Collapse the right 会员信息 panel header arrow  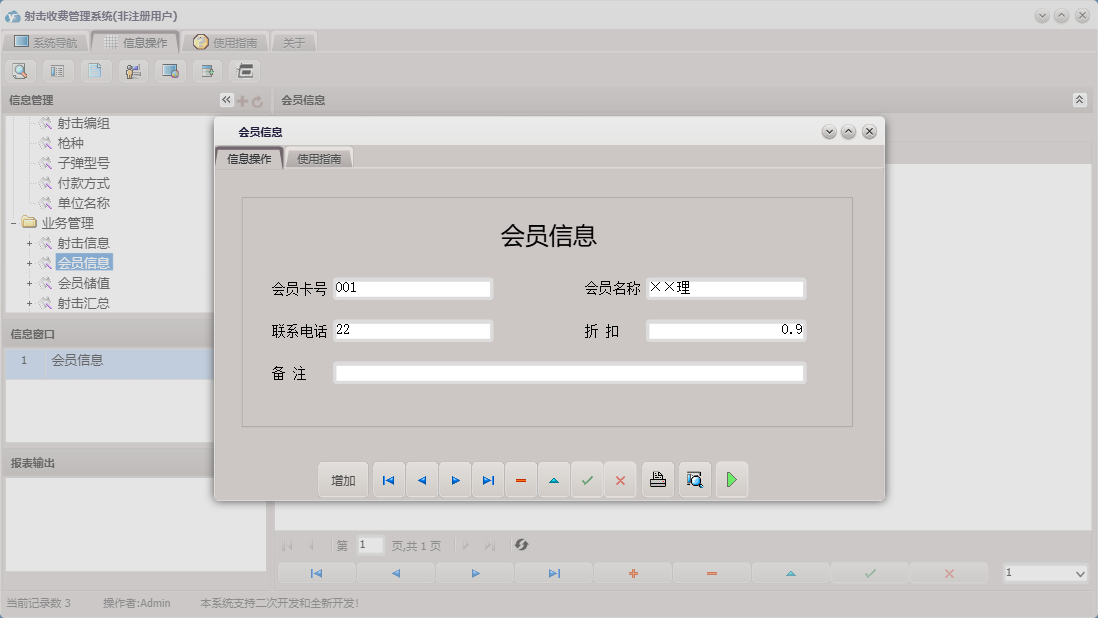[1078, 100]
